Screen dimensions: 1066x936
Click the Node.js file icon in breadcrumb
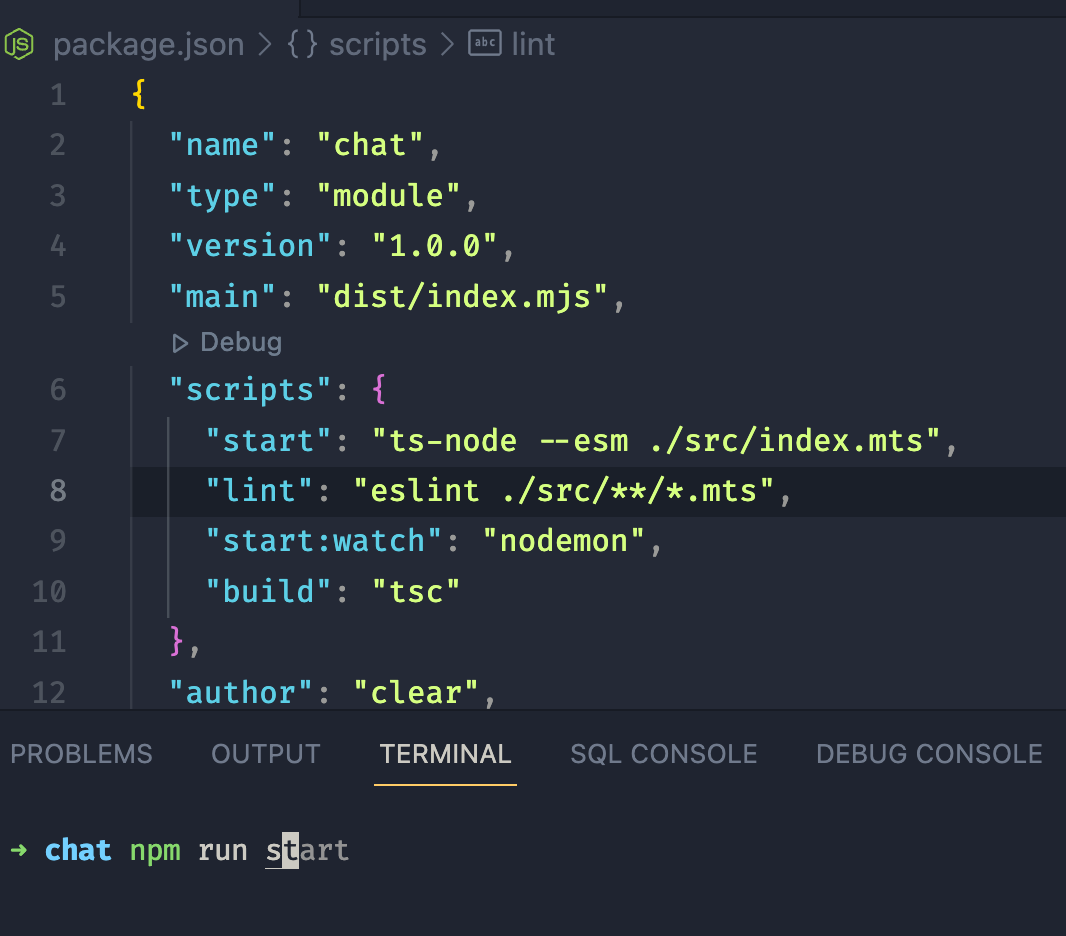(19, 43)
